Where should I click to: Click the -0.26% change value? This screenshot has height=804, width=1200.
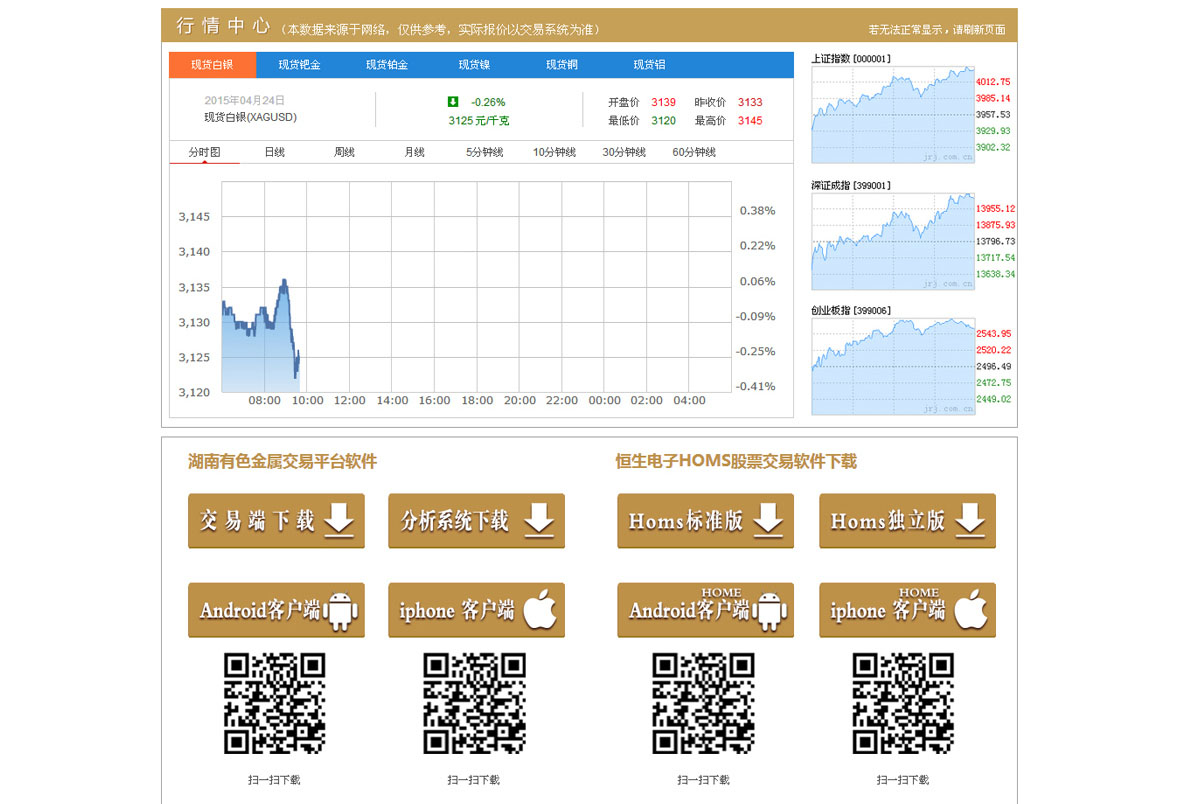coord(488,102)
